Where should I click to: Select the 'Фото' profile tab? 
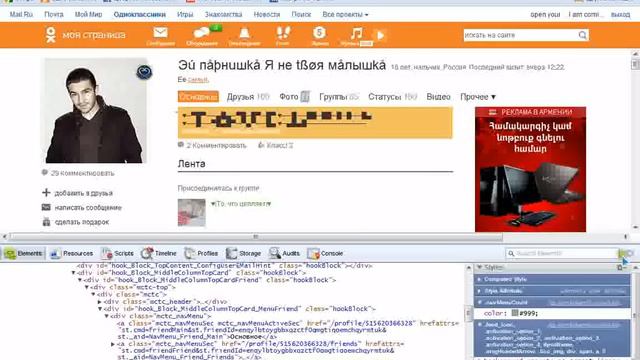pyautogui.click(x=289, y=97)
